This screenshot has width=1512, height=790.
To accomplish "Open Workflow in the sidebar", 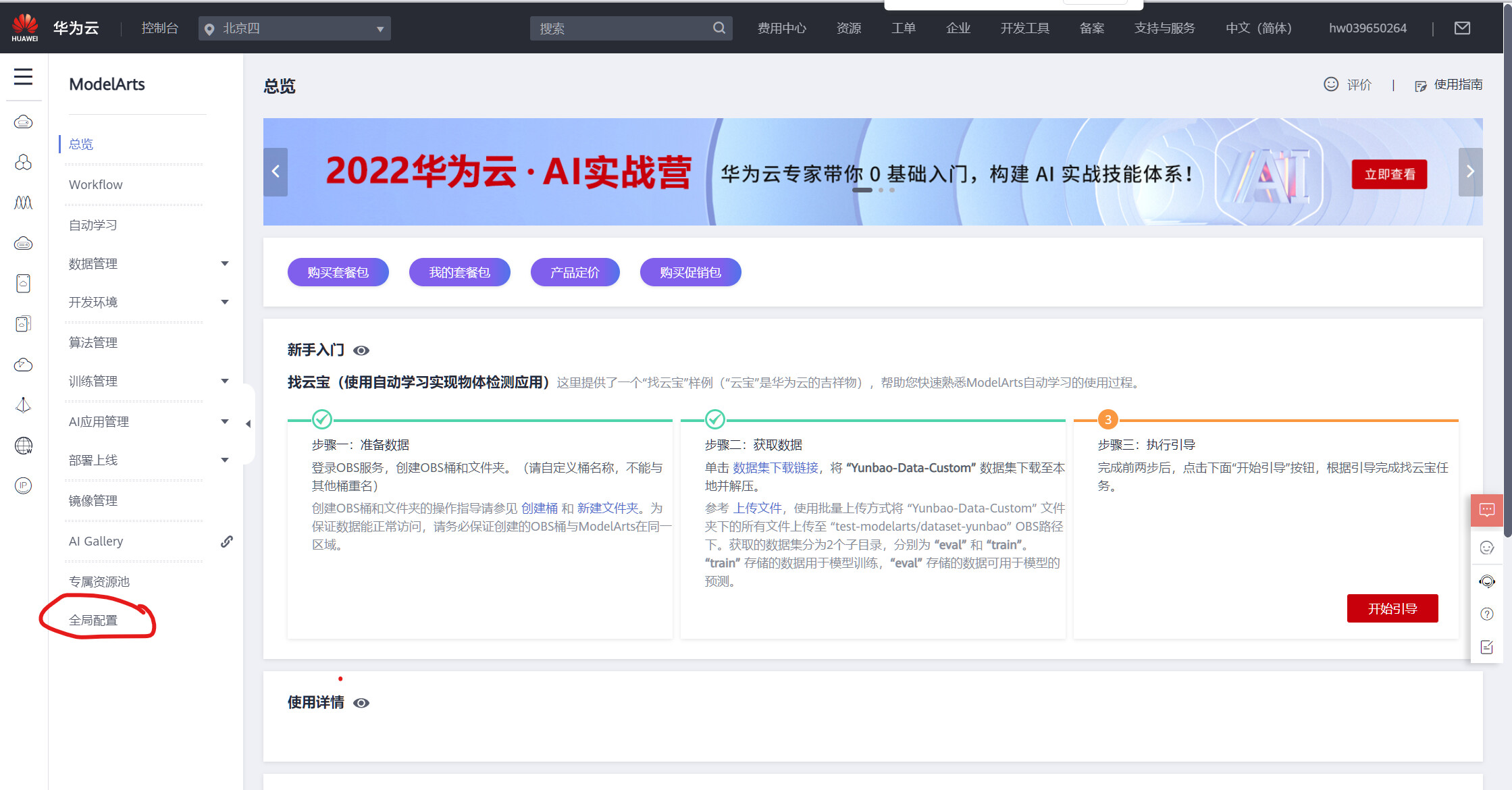I will coord(96,185).
